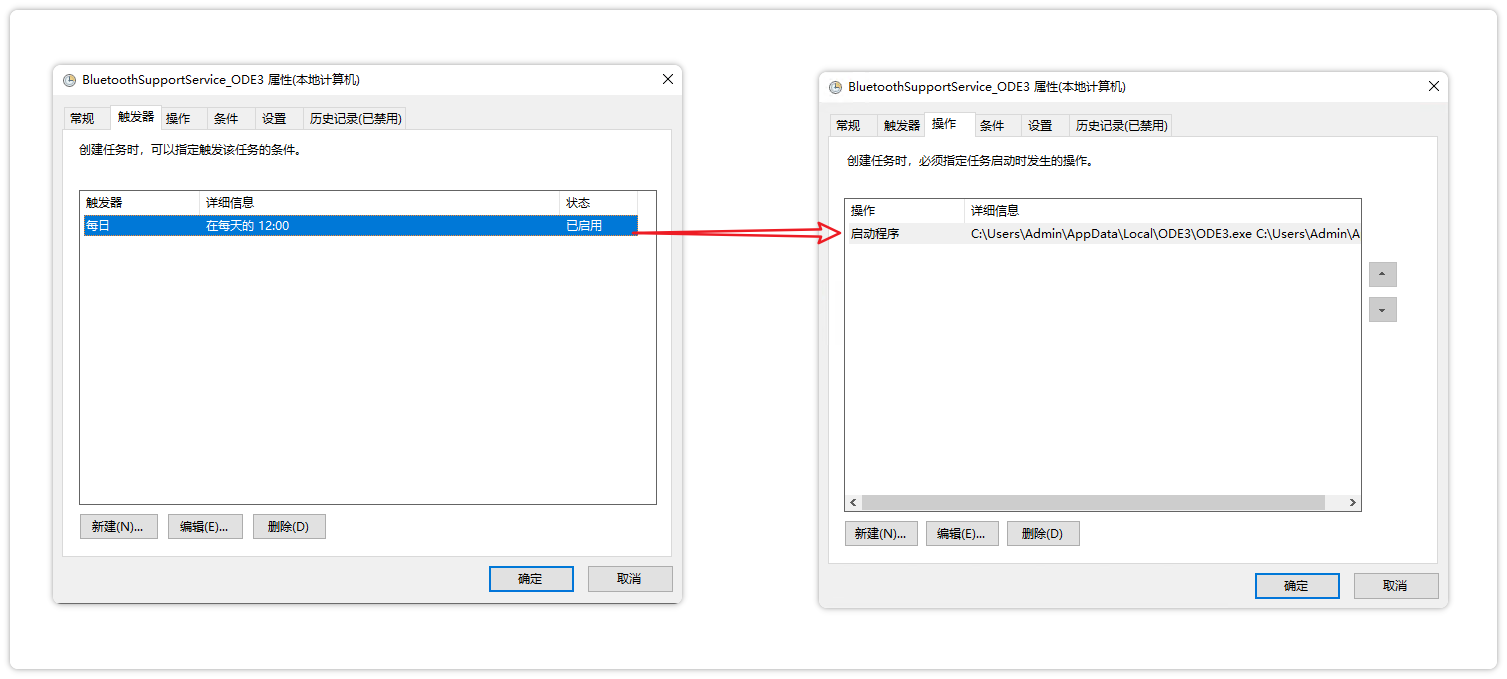Click 新建(N)... button under trigger list
Viewport: 1507px width, 679px height.
pos(118,527)
